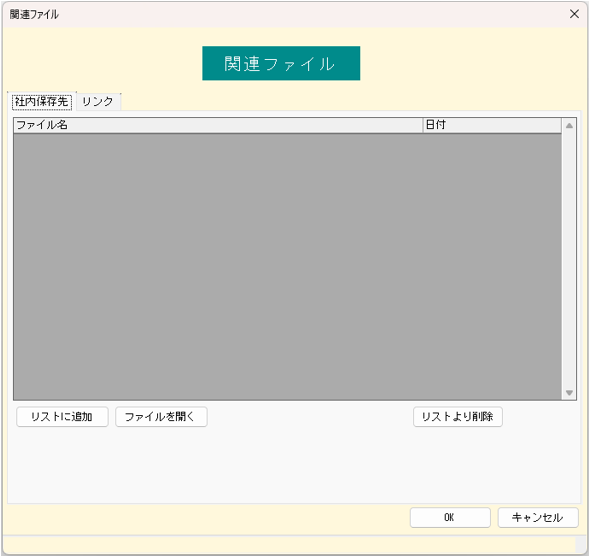
Task: Confirm with the OK button
Action: pos(450,518)
